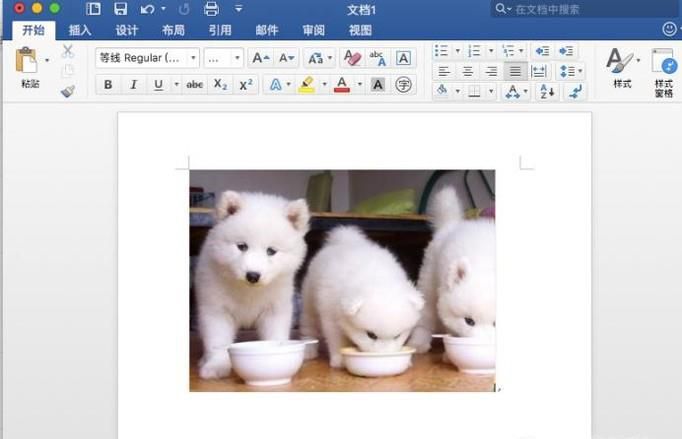Open highlight color dropdown arrow

[x=324, y=84]
